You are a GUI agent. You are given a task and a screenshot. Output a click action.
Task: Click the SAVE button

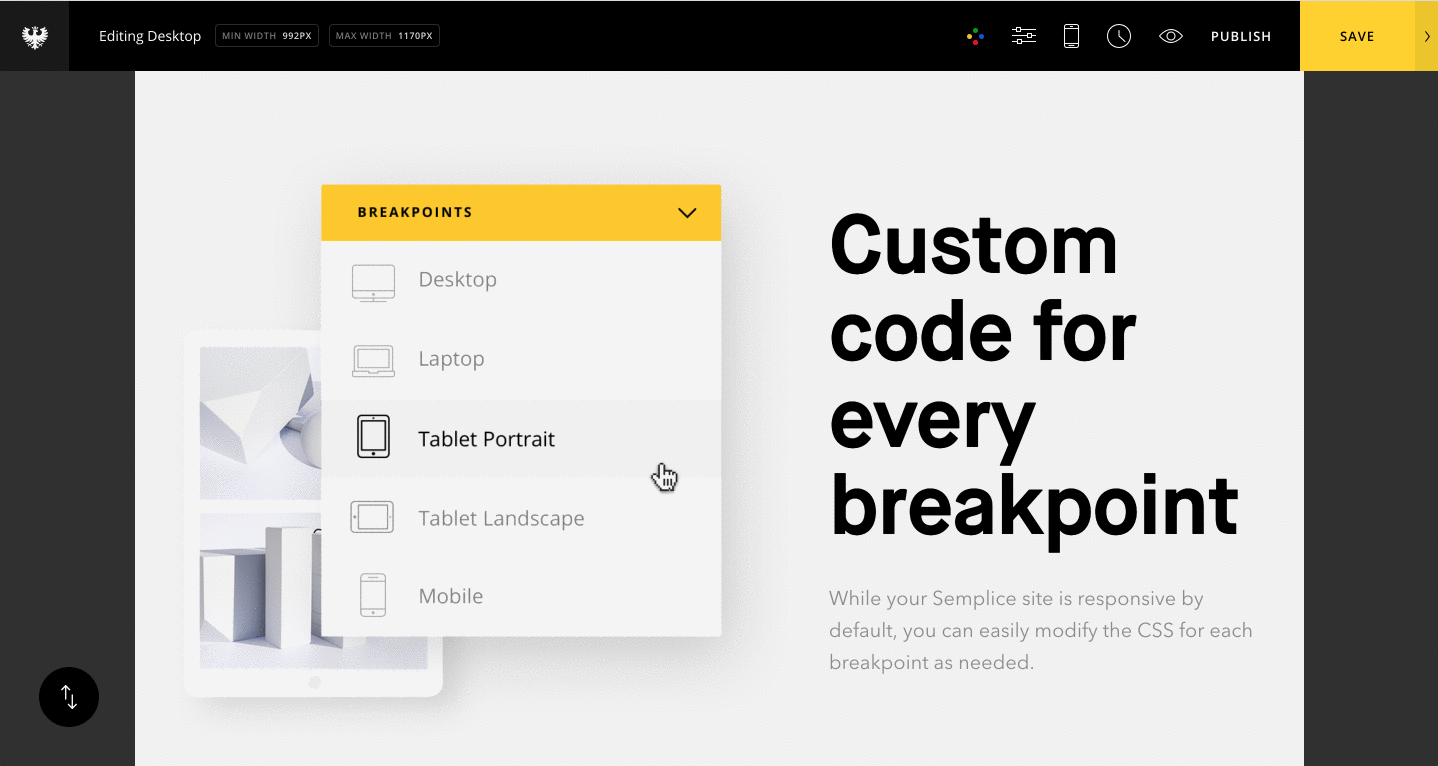click(1356, 35)
